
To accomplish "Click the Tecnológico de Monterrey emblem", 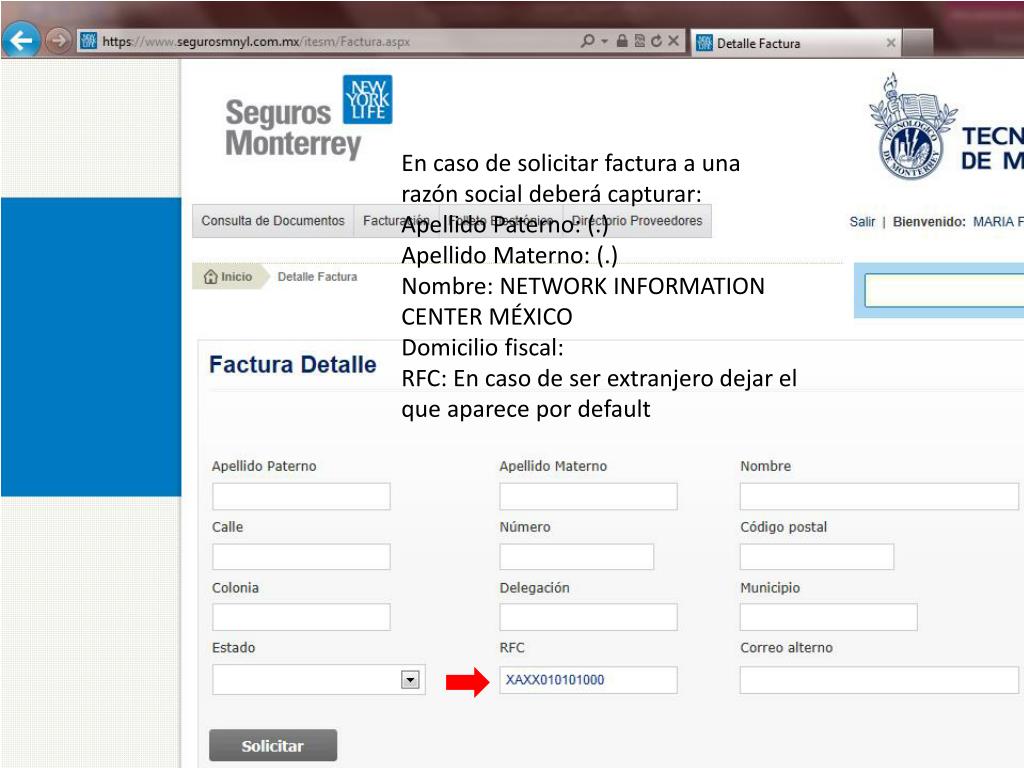I will point(912,127).
